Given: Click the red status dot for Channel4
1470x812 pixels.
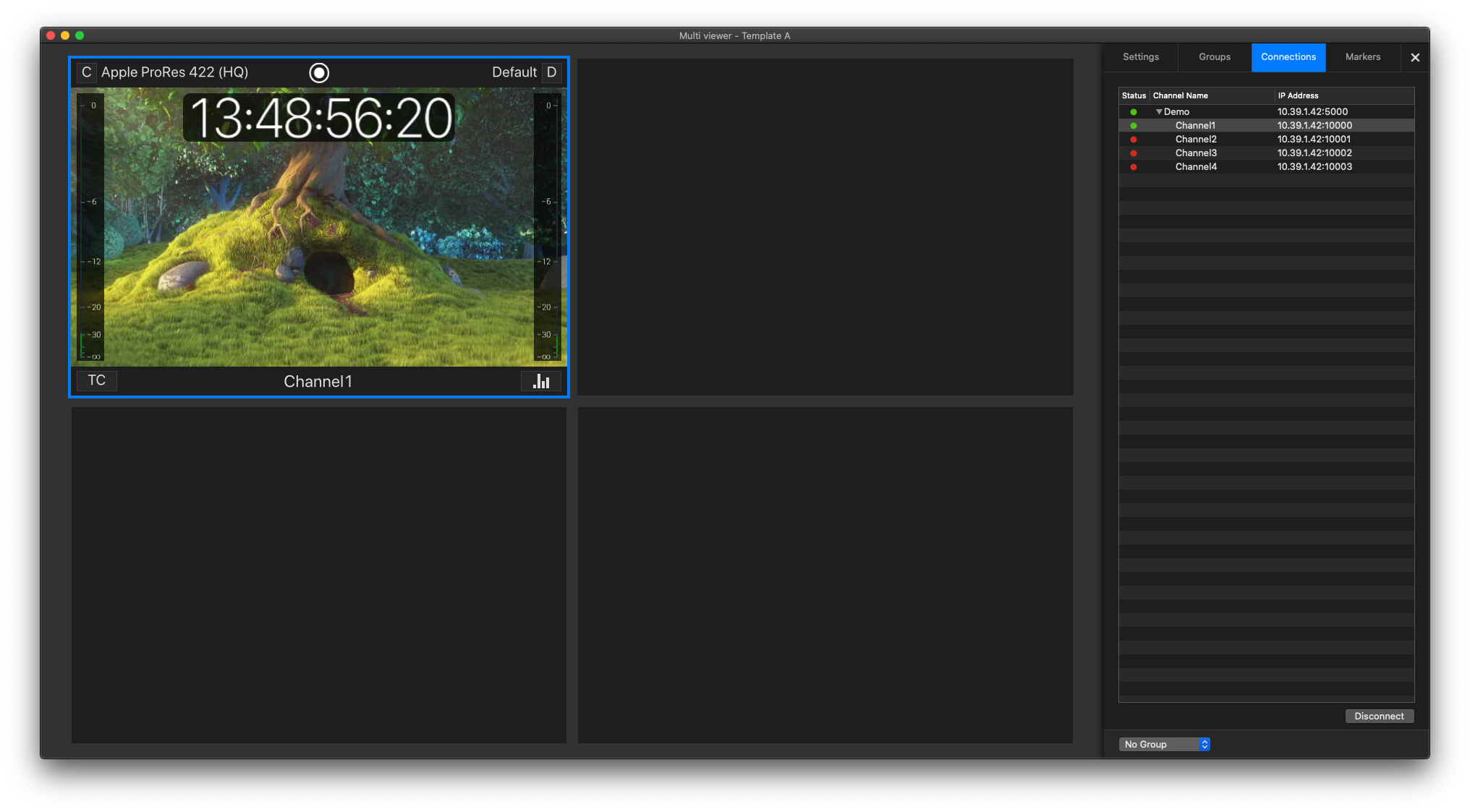Looking at the screenshot, I should click(1134, 167).
